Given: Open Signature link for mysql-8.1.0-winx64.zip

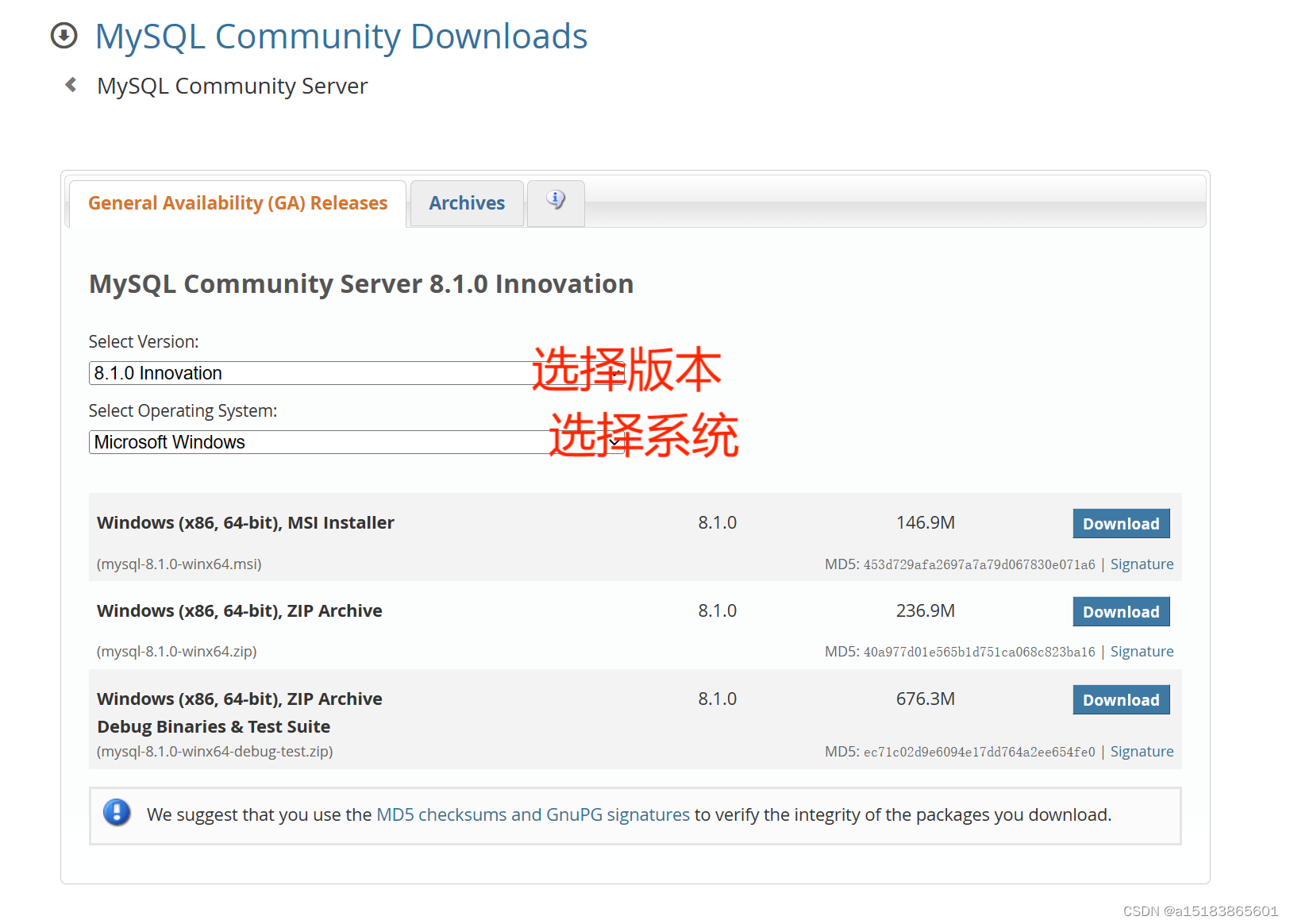Looking at the screenshot, I should coord(1142,652).
